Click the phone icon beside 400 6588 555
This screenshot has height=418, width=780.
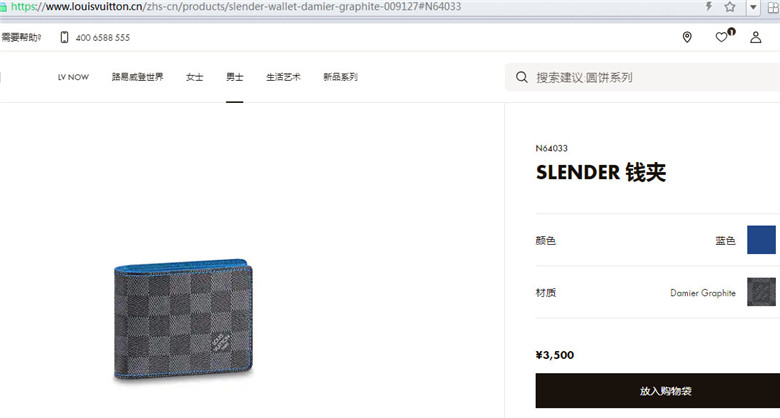pyautogui.click(x=64, y=37)
